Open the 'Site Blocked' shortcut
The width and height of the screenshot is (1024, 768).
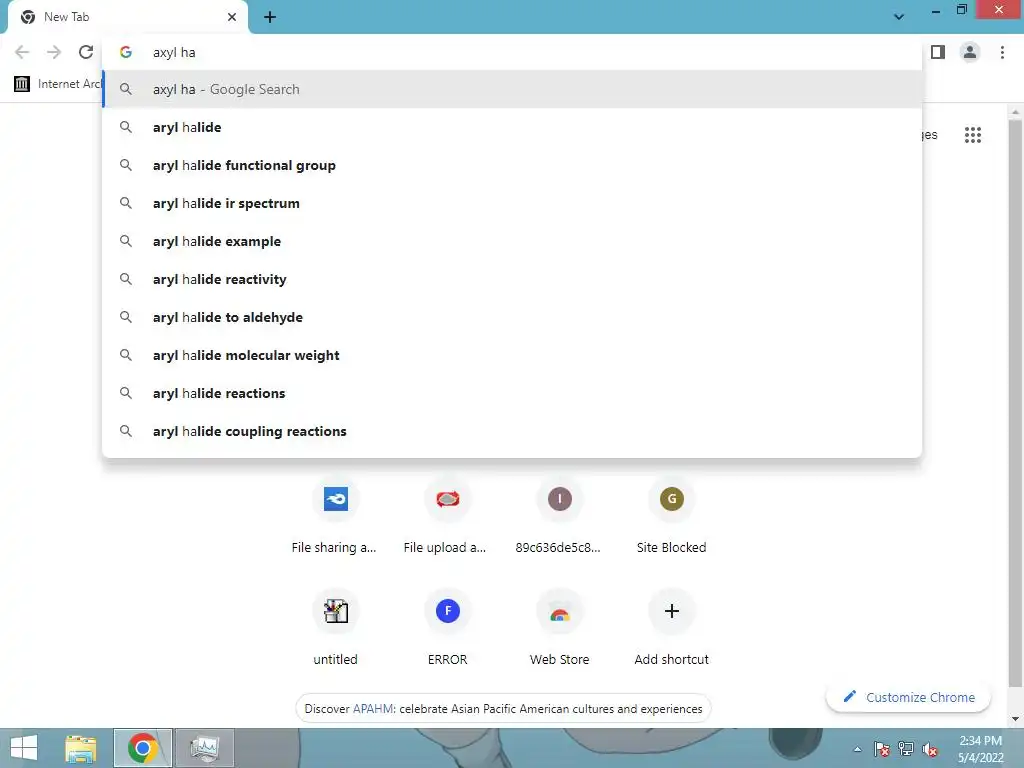[x=671, y=516]
